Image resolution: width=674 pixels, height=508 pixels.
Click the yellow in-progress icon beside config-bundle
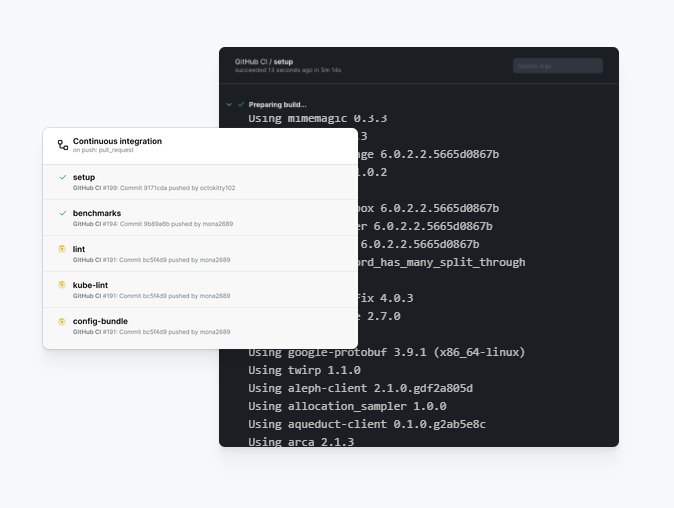tap(62, 321)
